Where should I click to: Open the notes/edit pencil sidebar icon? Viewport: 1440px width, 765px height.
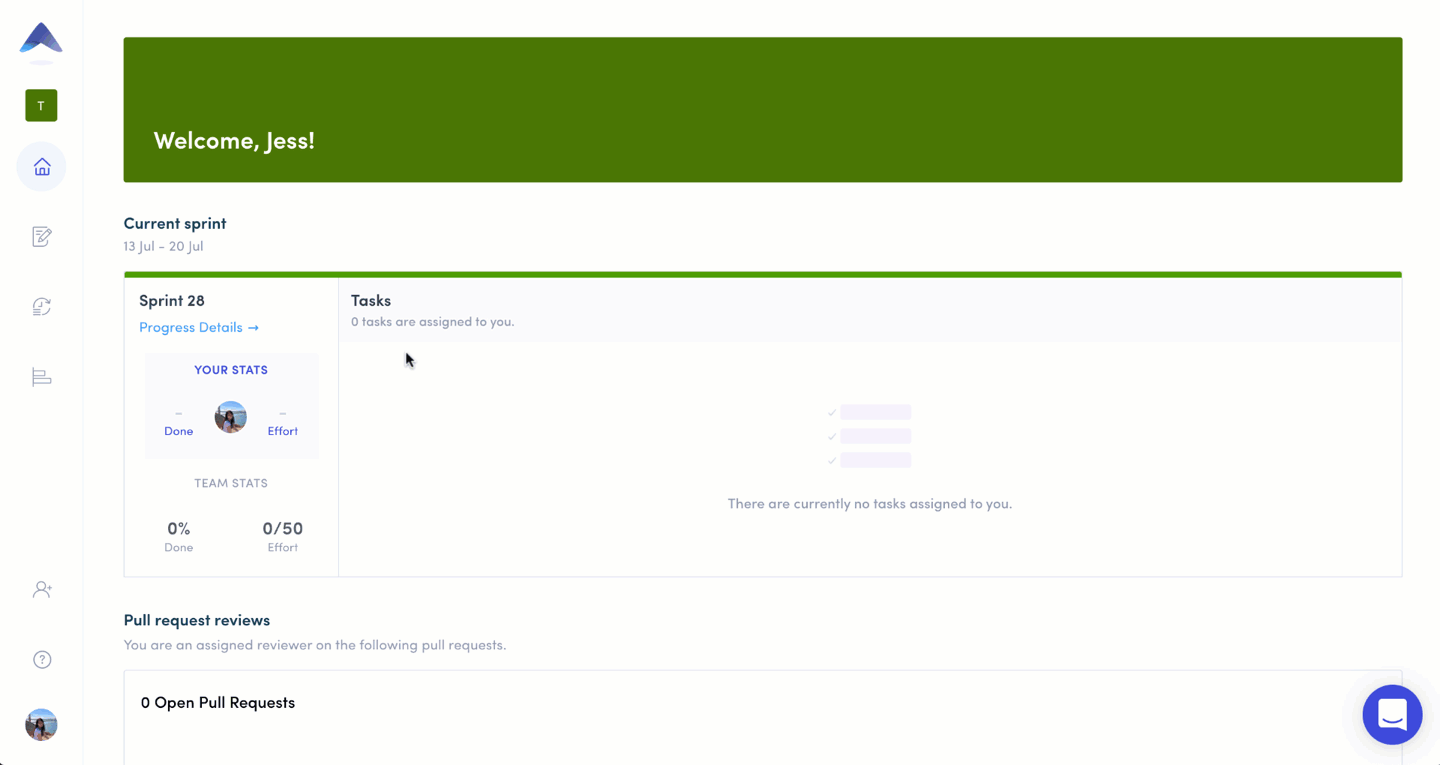coord(41,236)
